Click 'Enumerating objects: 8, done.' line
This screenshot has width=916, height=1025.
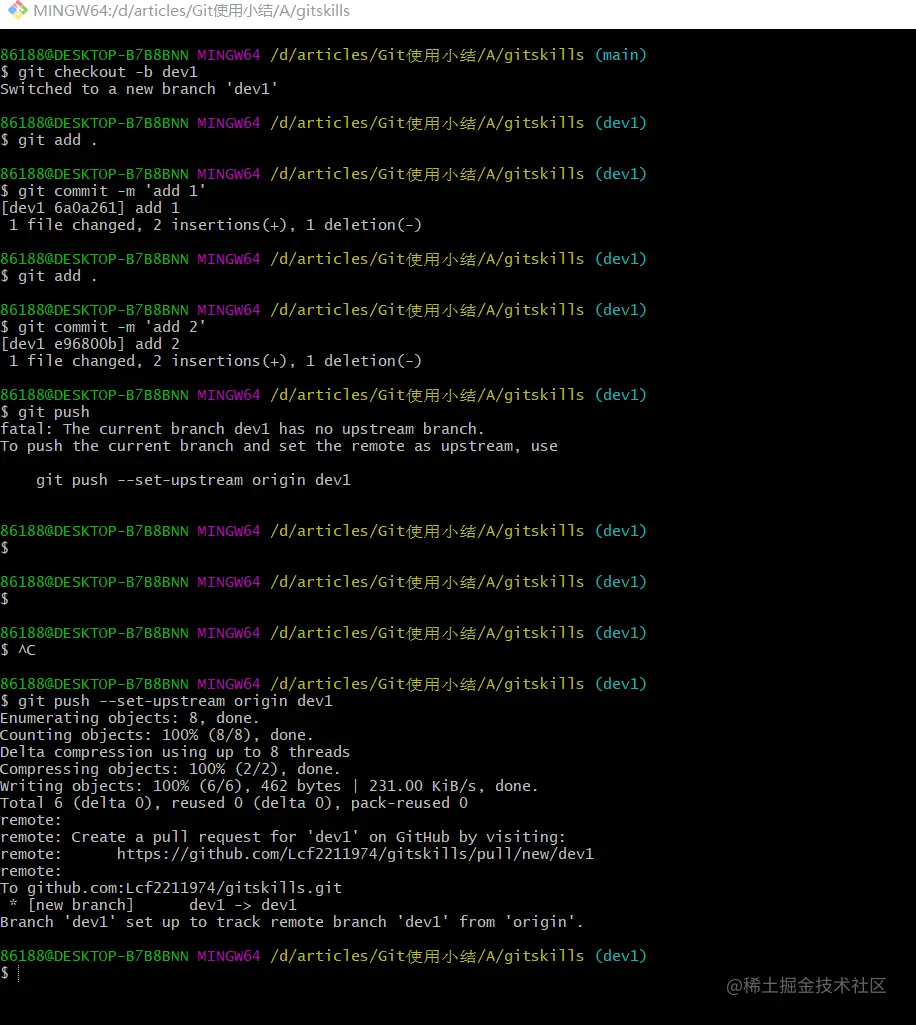[x=130, y=718]
